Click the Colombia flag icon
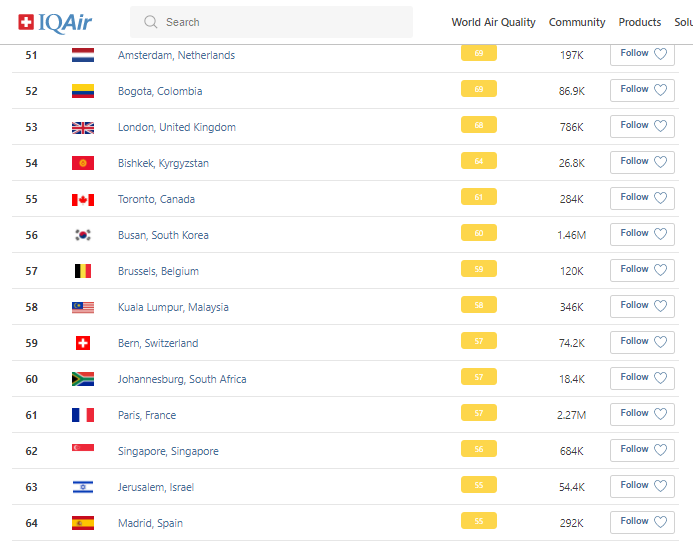This screenshot has width=693, height=542. (83, 91)
